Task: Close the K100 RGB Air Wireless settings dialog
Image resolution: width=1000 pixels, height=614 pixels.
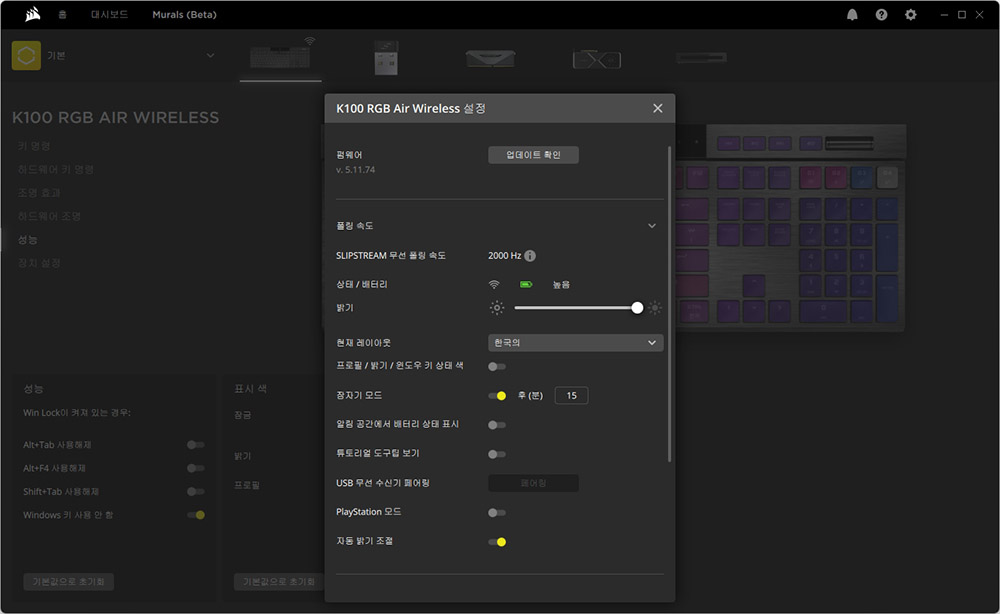Action: (658, 108)
